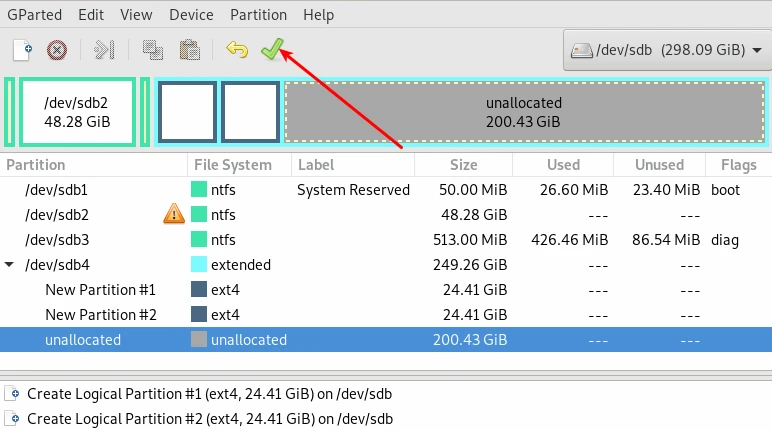Select the unallocated 200.43 GiB block in disk map
Screen dimensions: 772x430
524,112
